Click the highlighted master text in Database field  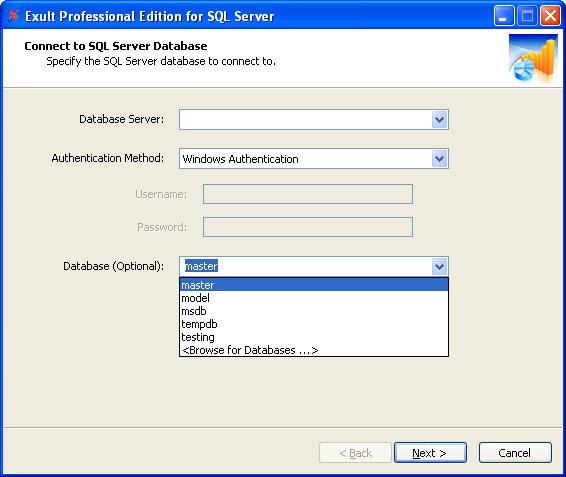pyautogui.click(x=201, y=266)
